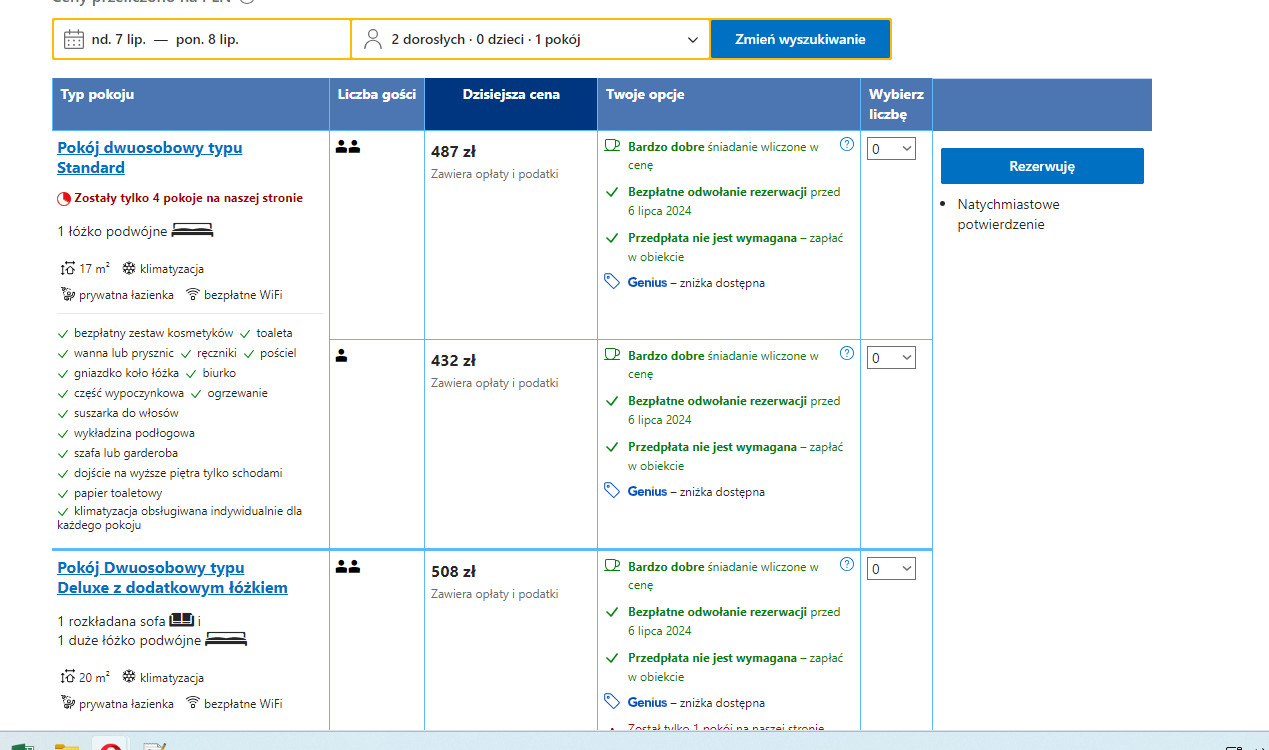Click the calendar icon in date field
This screenshot has width=1269, height=750.
(74, 40)
